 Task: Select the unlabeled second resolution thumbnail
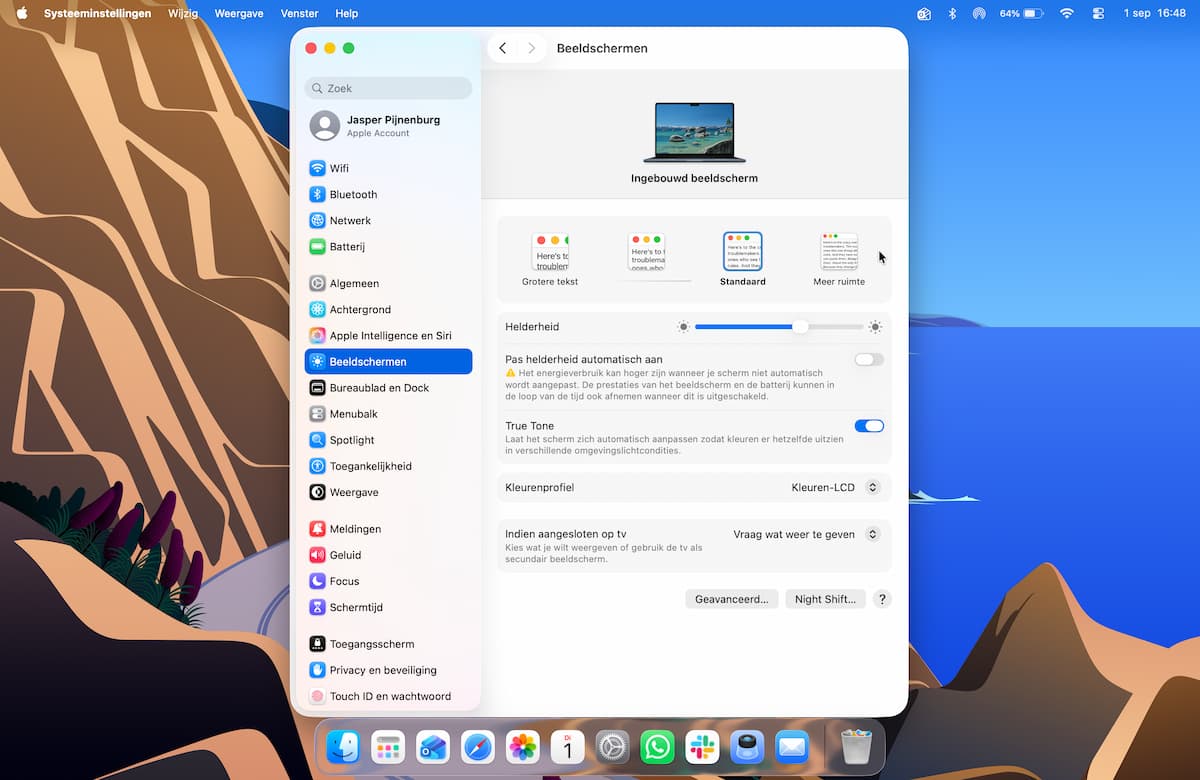point(646,252)
